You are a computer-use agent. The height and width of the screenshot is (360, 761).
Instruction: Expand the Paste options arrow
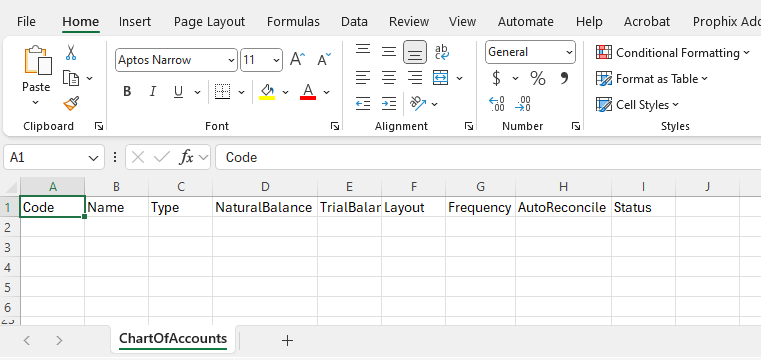point(35,102)
